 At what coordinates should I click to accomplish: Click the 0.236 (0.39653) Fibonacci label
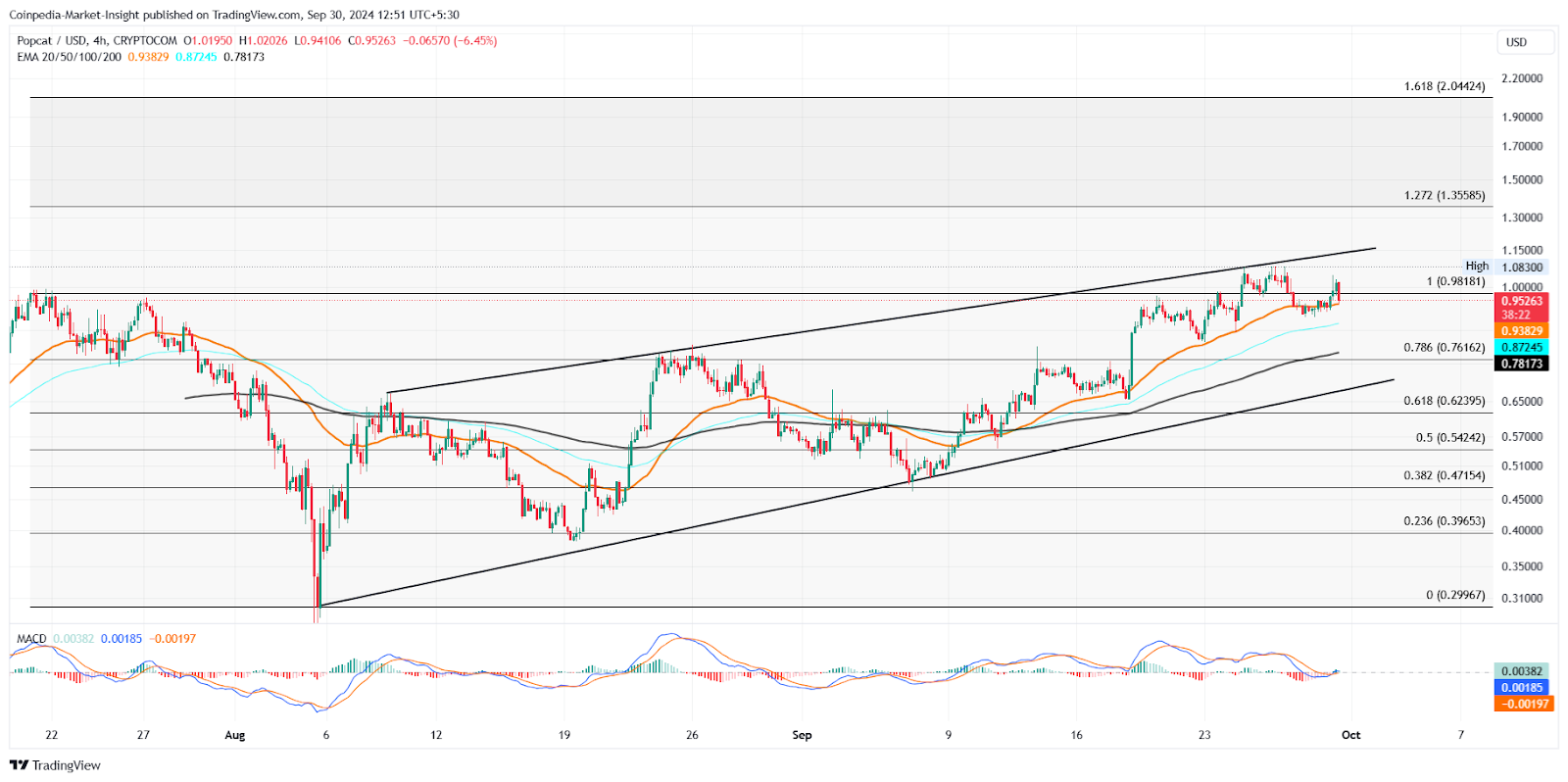[x=1445, y=521]
